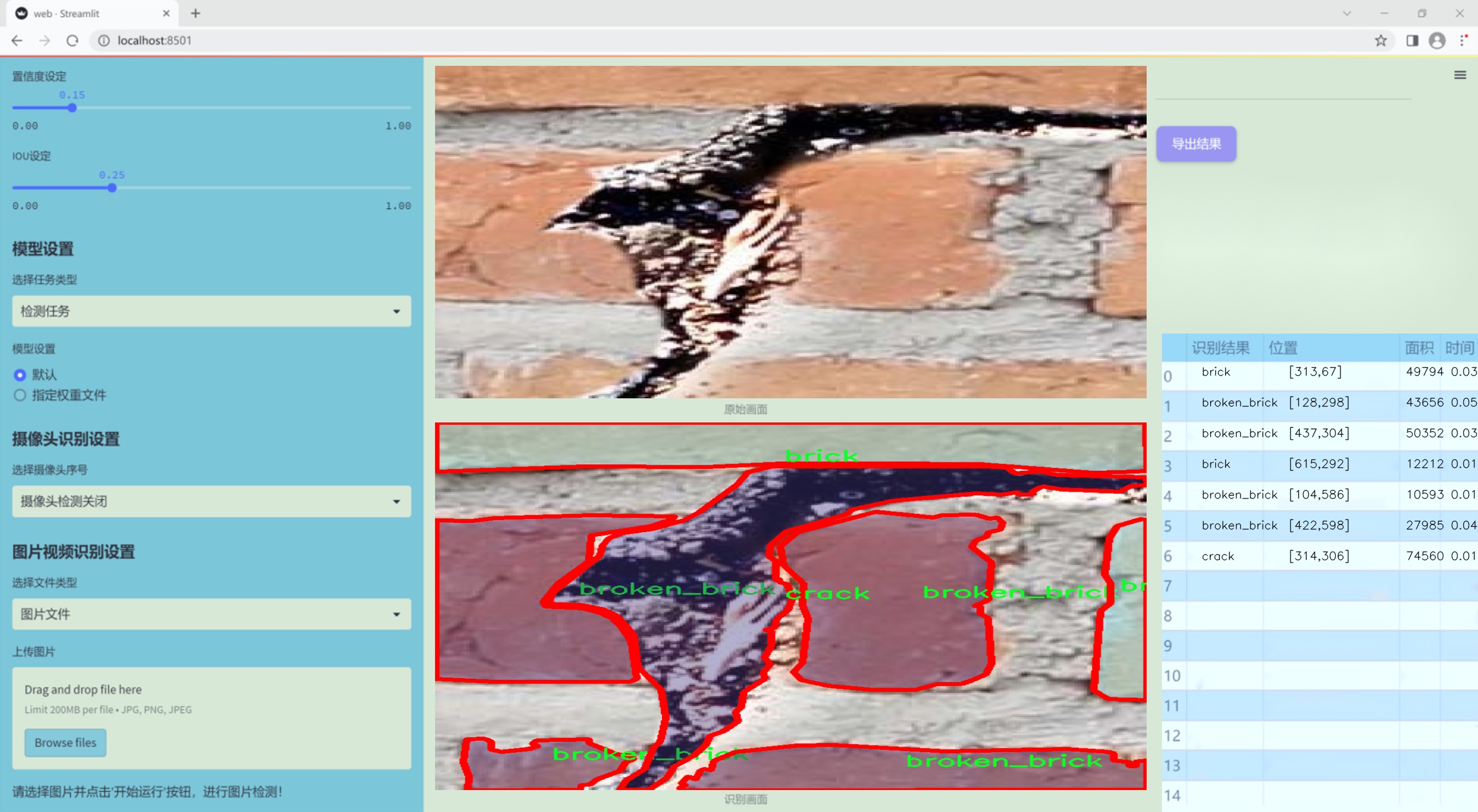This screenshot has width=1478, height=812.
Task: Select the 指定权重文件 radio option
Action: pyautogui.click(x=20, y=396)
